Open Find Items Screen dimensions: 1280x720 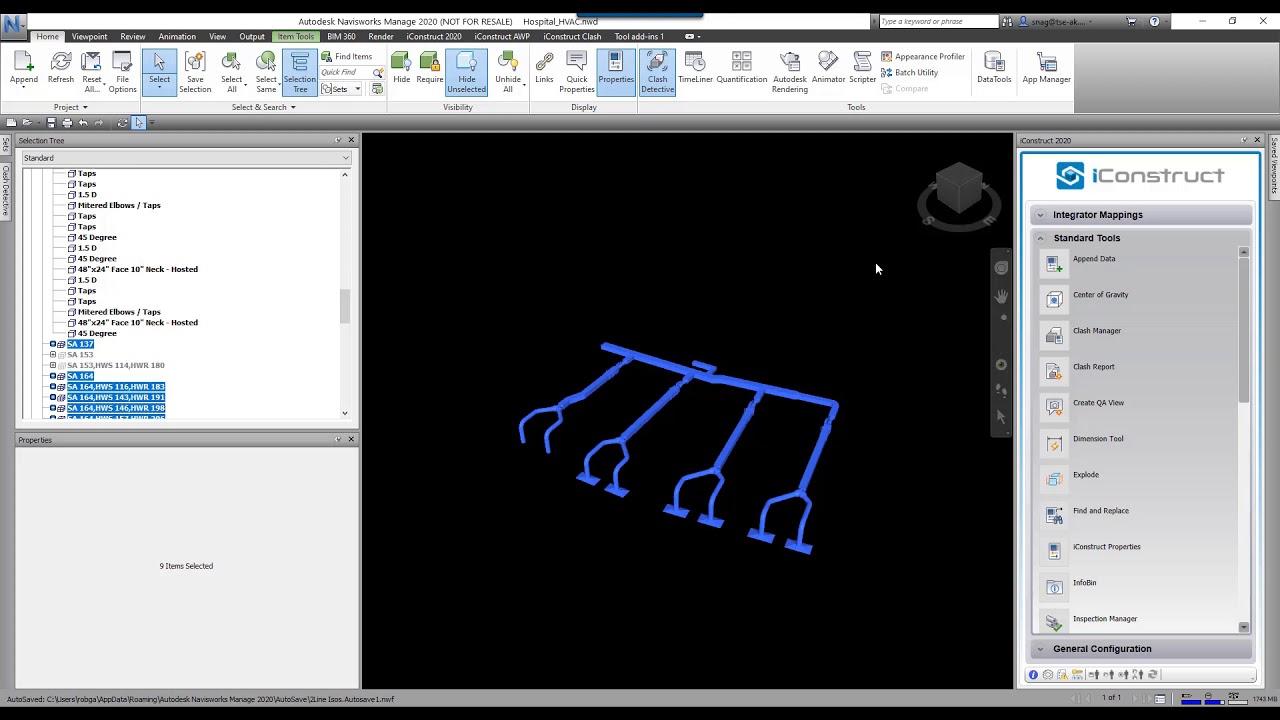tap(347, 57)
